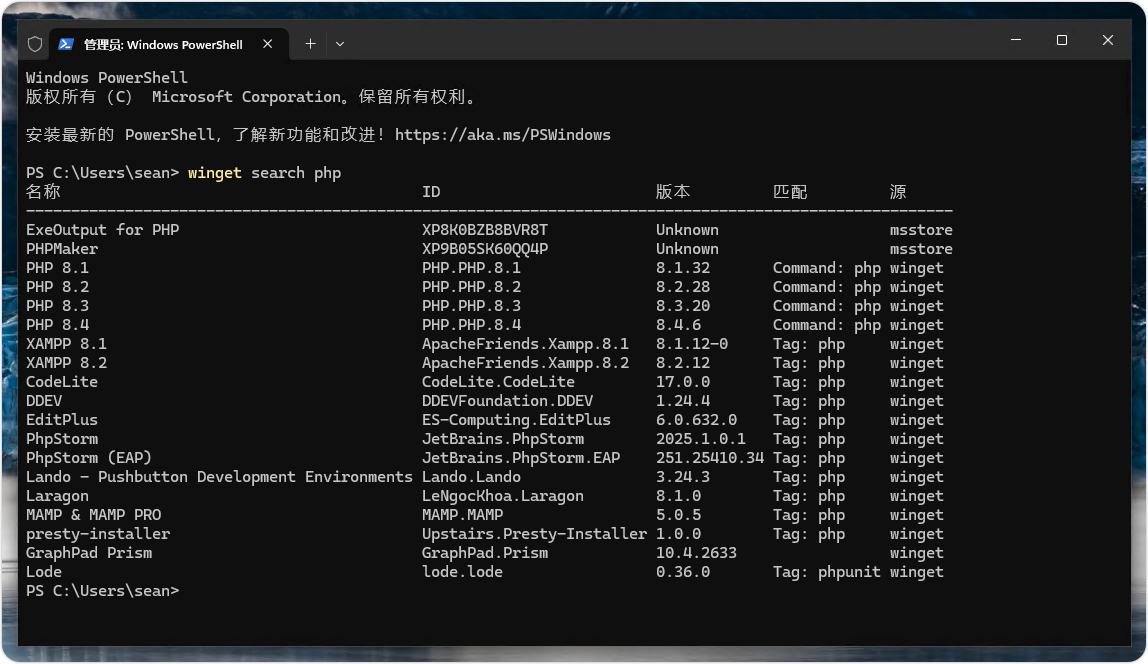Click the ID 'XP8K0BZB8BVR8T'
This screenshot has width=1148, height=664.
pos(485,230)
